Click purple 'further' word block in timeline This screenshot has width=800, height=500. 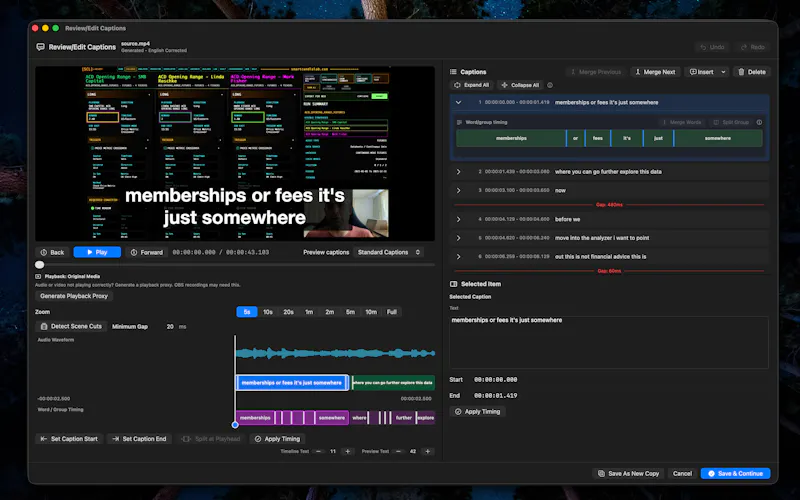click(x=404, y=417)
